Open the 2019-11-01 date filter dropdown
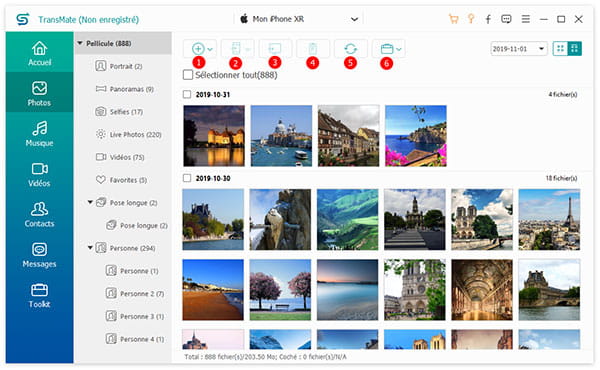Screen dimensions: 600x370 519,49
